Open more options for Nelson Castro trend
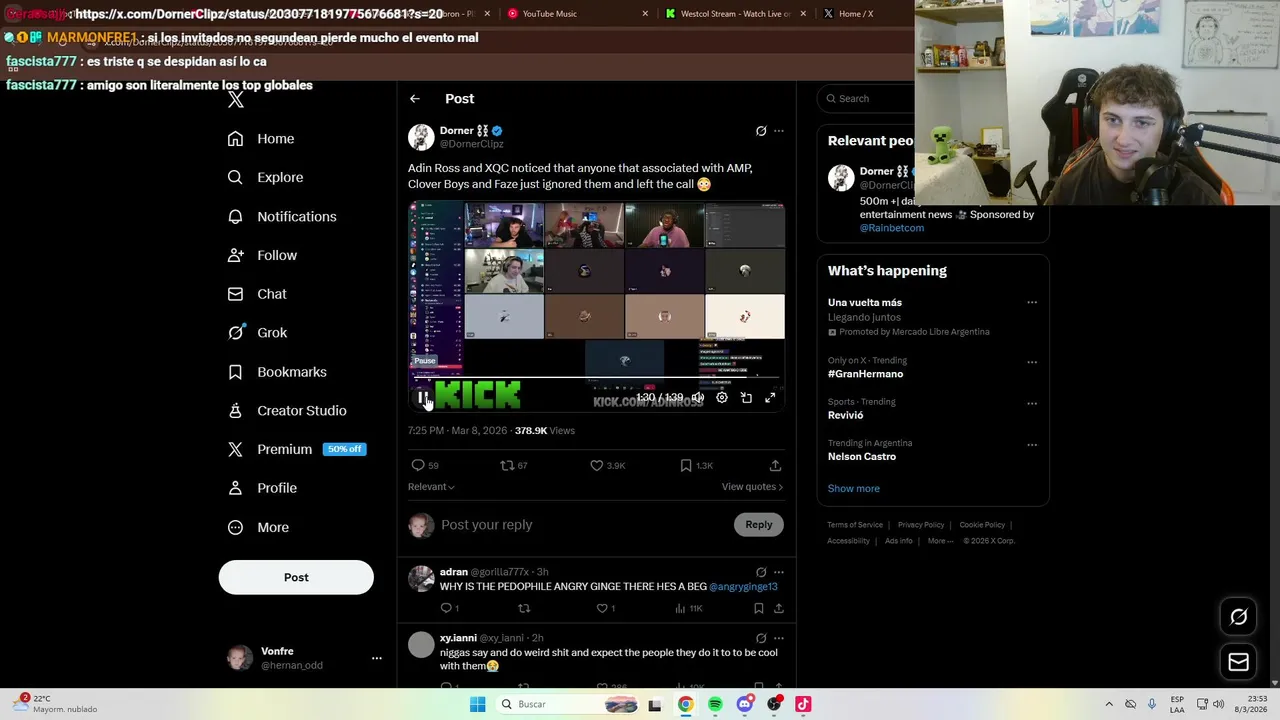The image size is (1280, 720). (x=1032, y=445)
